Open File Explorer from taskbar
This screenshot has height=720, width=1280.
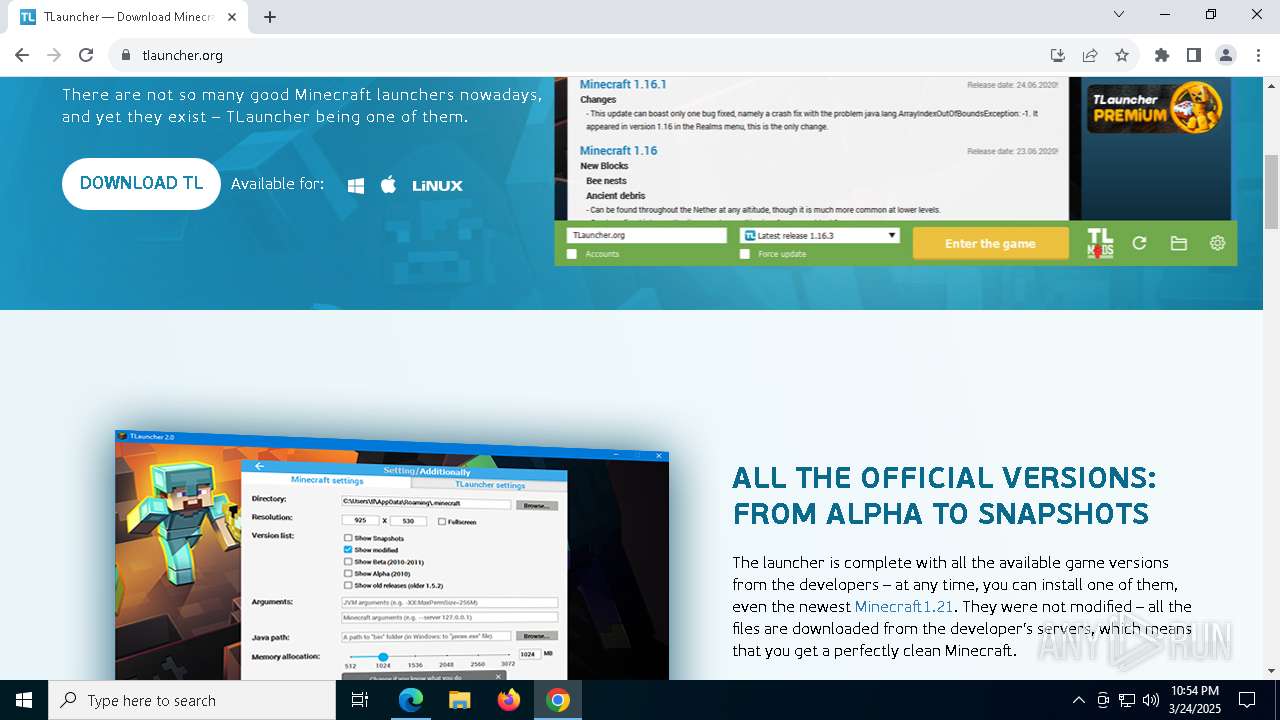pos(460,700)
